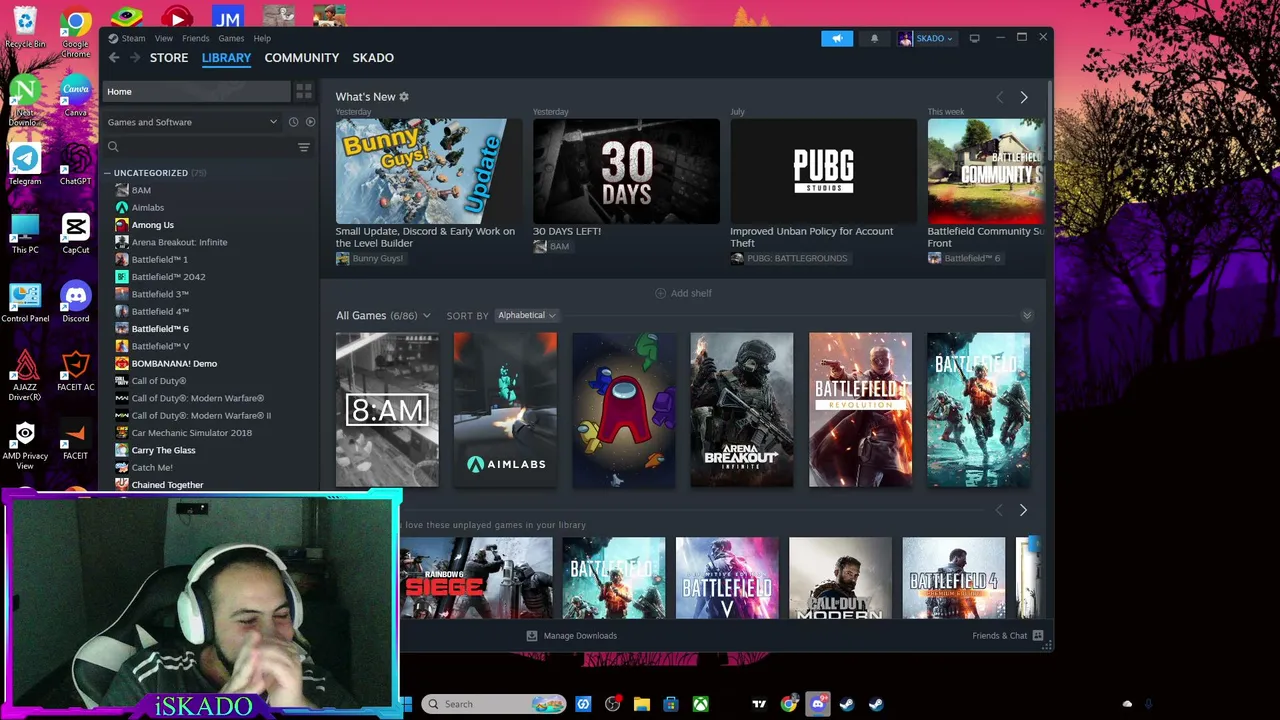This screenshot has width=1280, height=720.
Task: Click Add shelf
Action: [683, 294]
